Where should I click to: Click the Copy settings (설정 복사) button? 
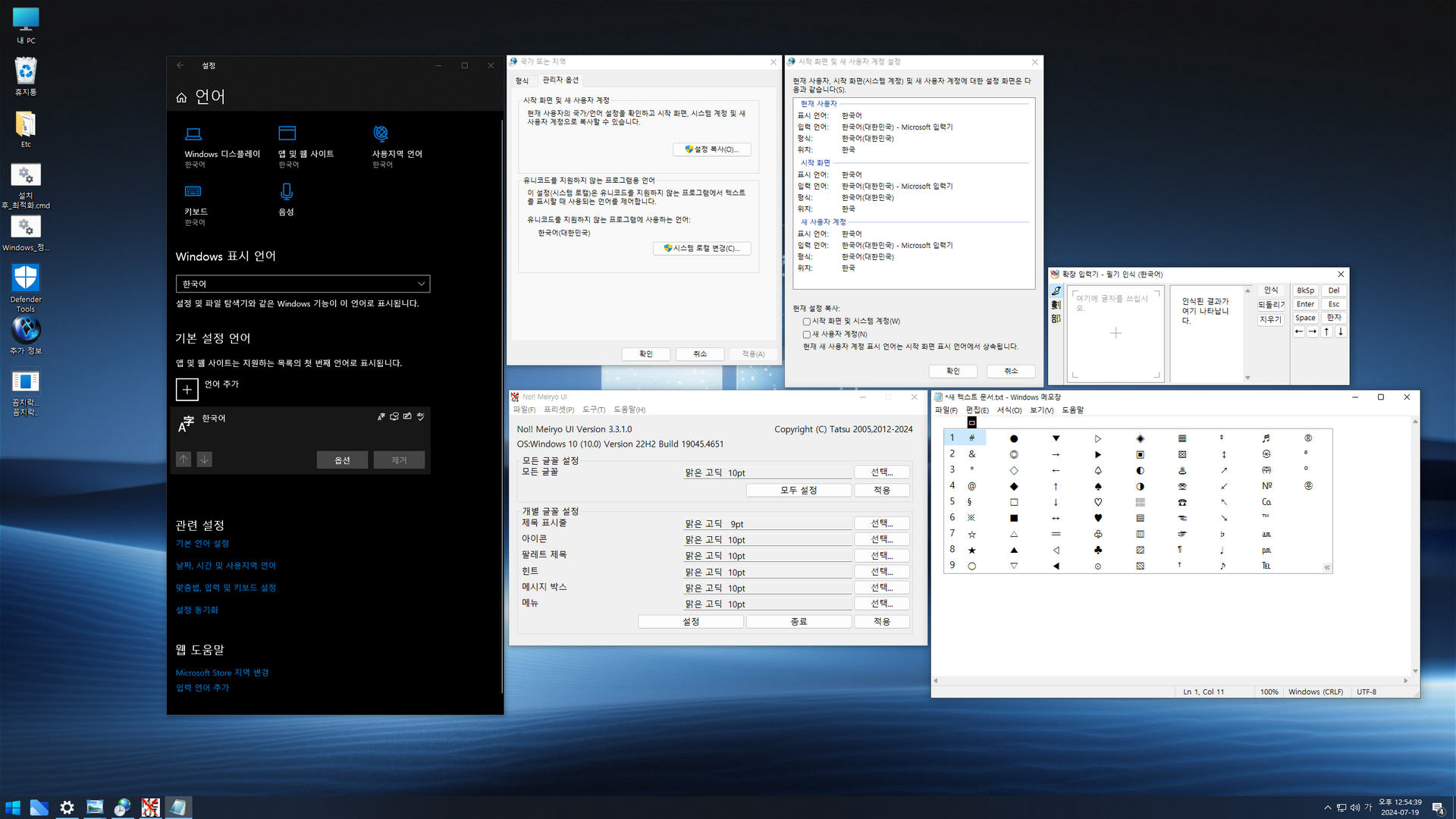pyautogui.click(x=711, y=149)
